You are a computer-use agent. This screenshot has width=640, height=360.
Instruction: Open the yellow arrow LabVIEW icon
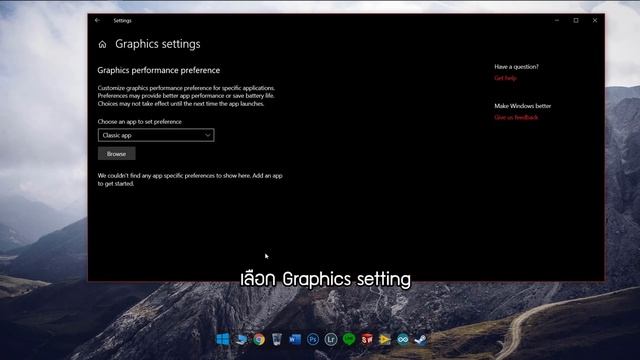tap(384, 339)
